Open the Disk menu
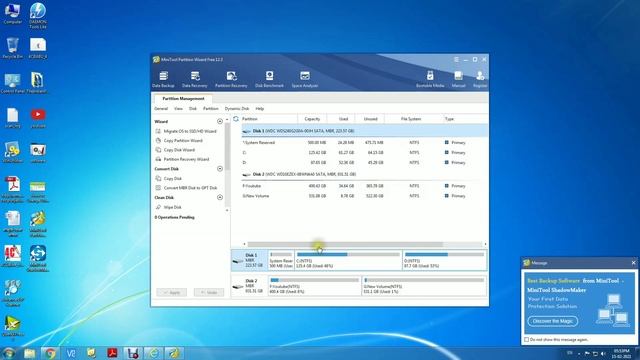 click(193, 109)
